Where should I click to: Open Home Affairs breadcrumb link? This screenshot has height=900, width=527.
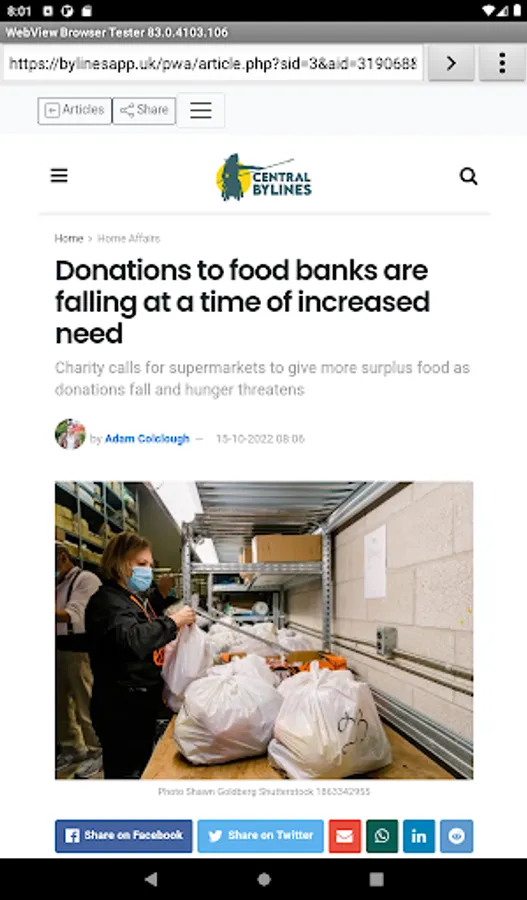coord(129,238)
